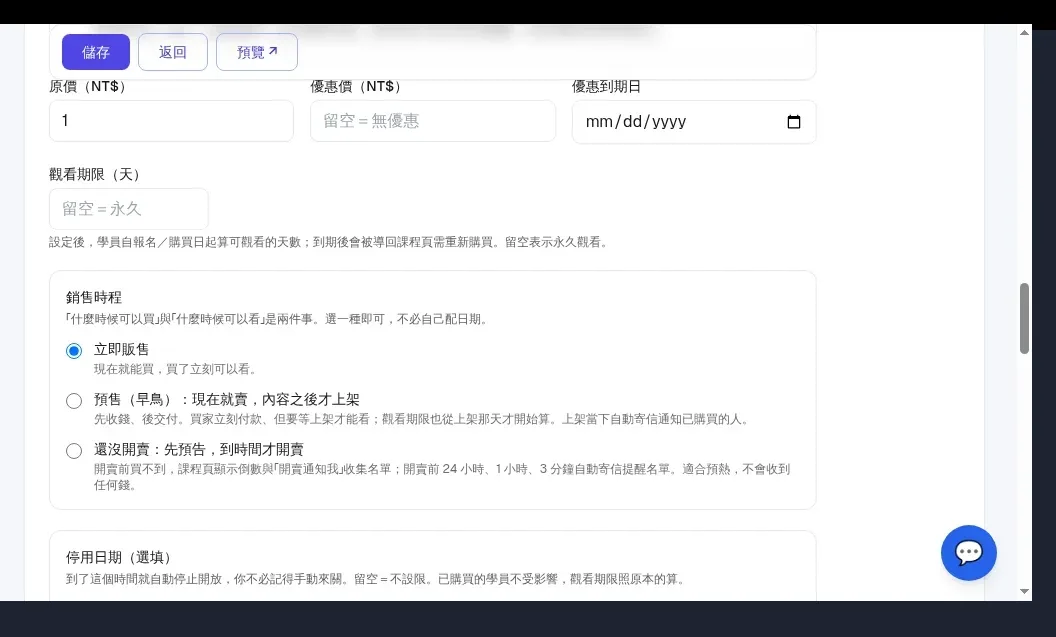Click the 儲存 save button
The image size is (1056, 637).
pyautogui.click(x=96, y=52)
